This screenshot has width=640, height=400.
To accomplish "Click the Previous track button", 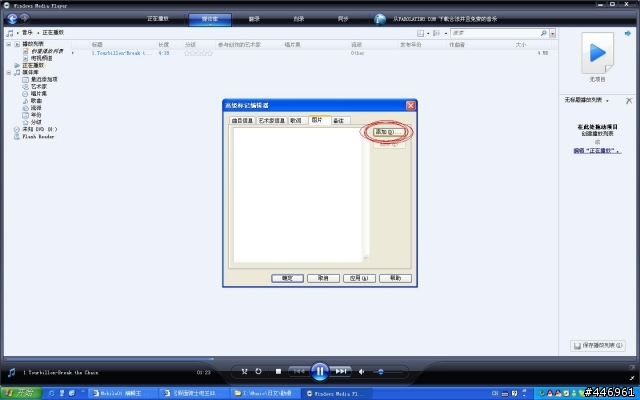I will point(299,371).
